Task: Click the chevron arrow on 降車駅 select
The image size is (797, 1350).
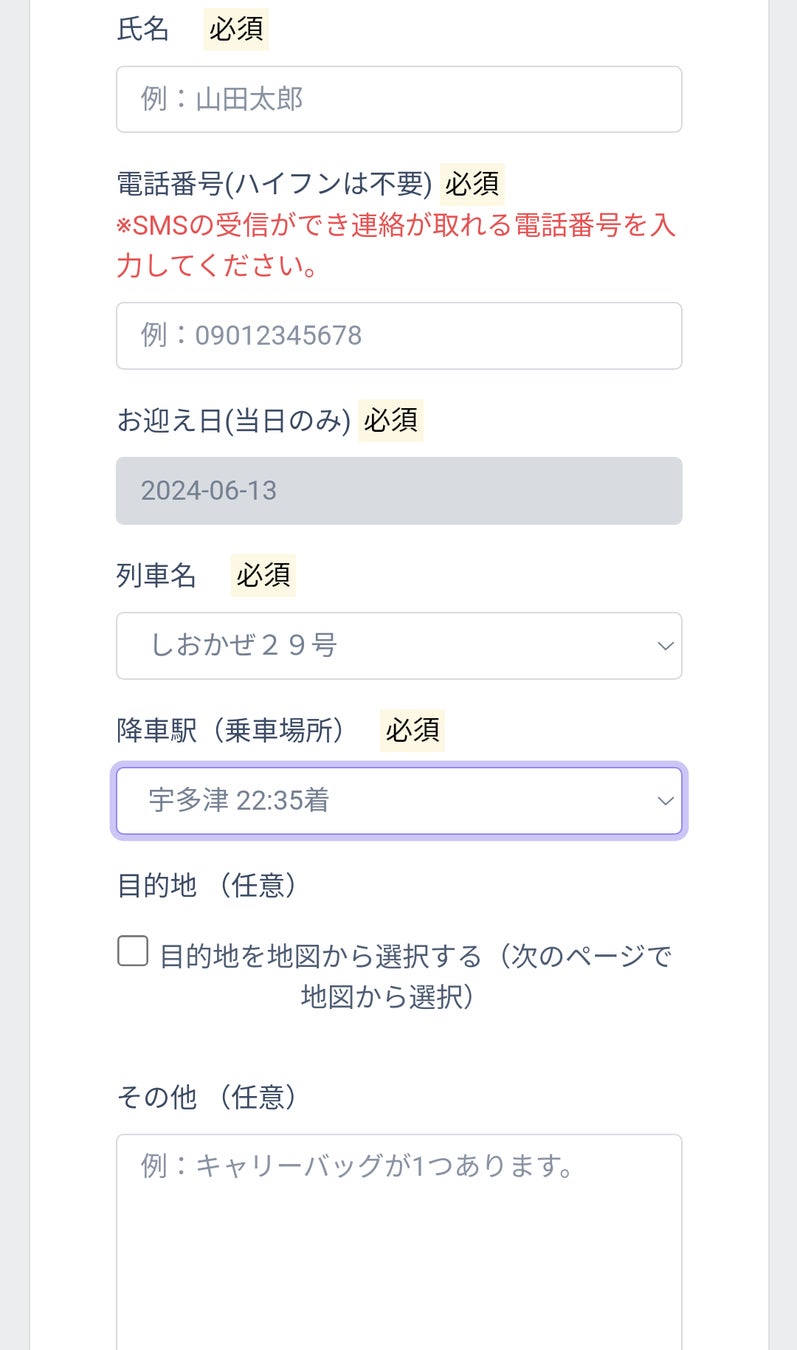Action: (665, 801)
